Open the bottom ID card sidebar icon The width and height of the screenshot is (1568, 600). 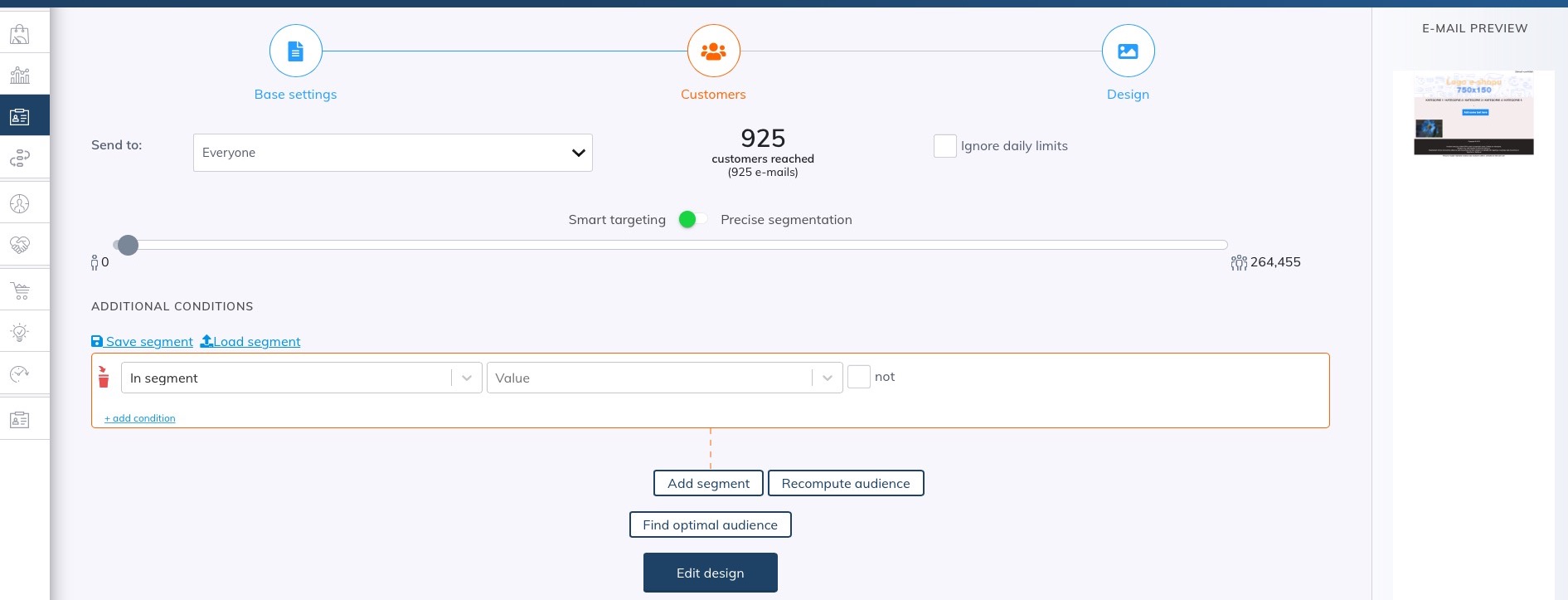click(20, 420)
